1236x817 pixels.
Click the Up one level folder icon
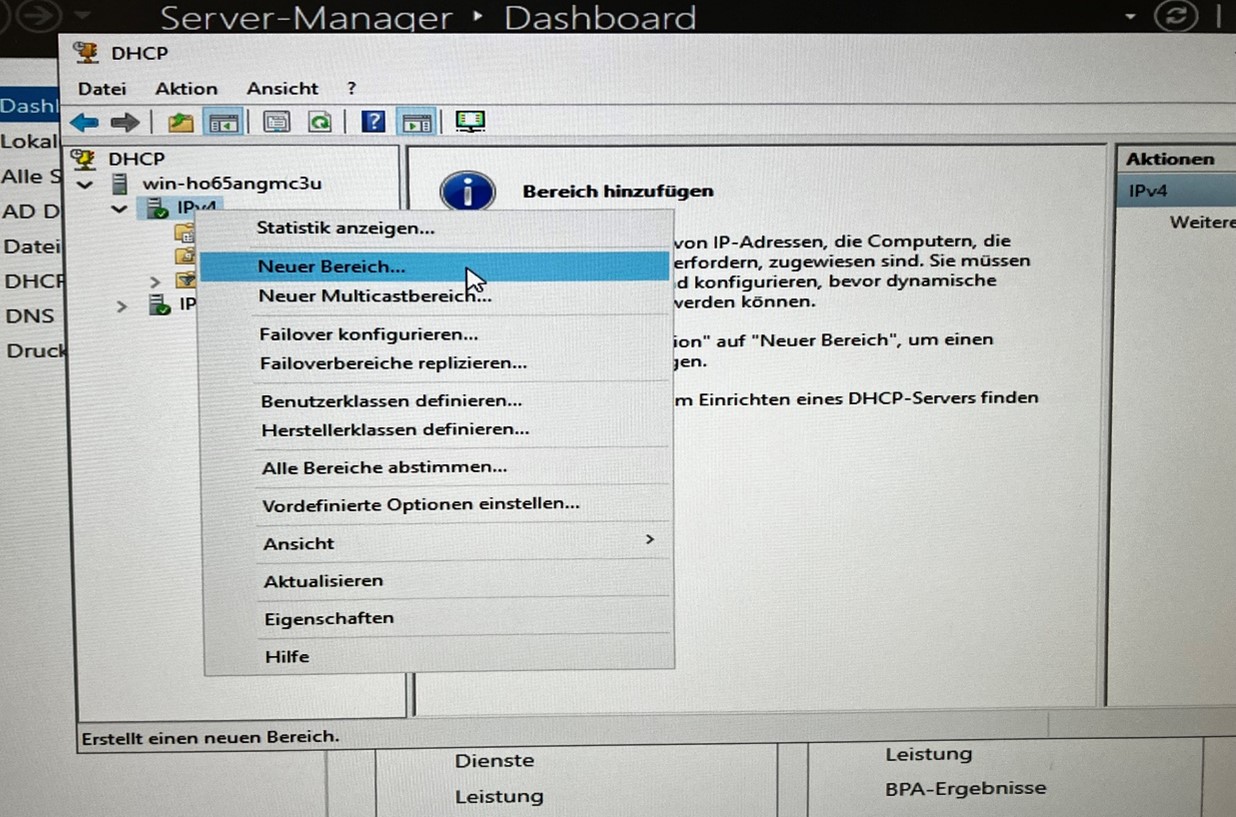(180, 122)
